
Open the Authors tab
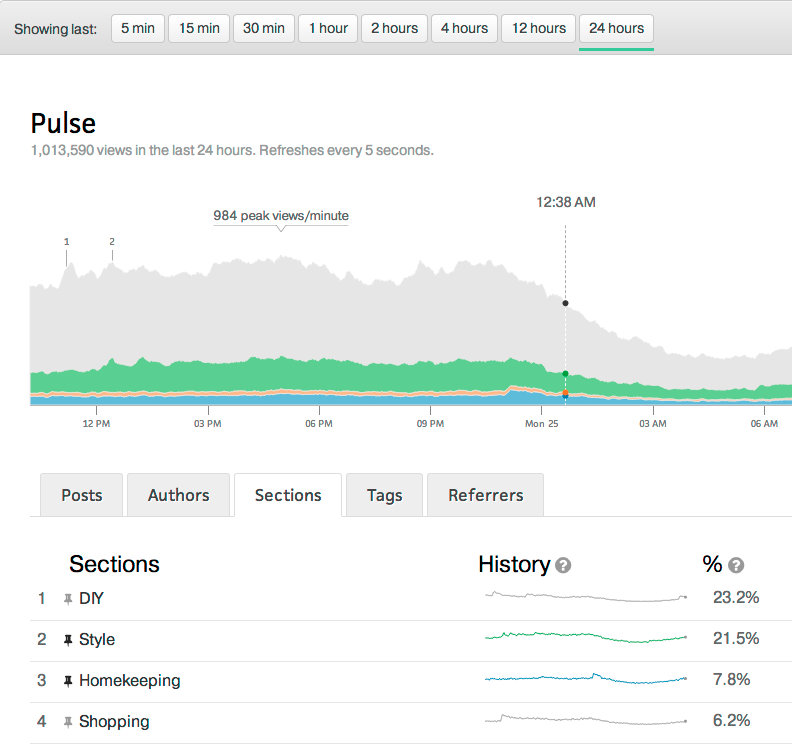(x=178, y=495)
